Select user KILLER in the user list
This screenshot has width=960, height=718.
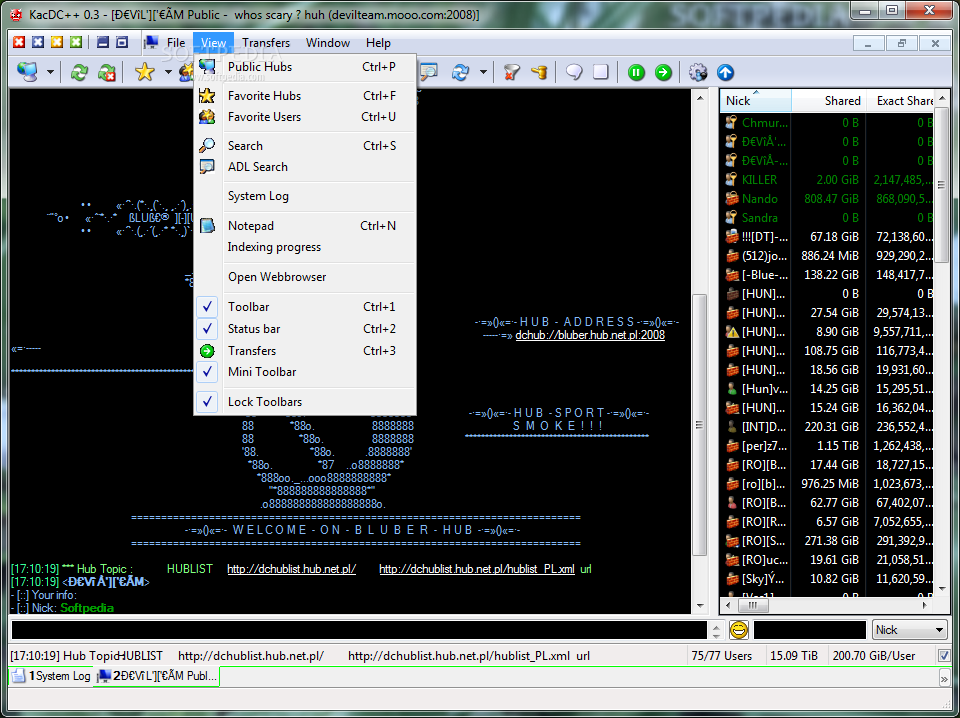point(759,179)
